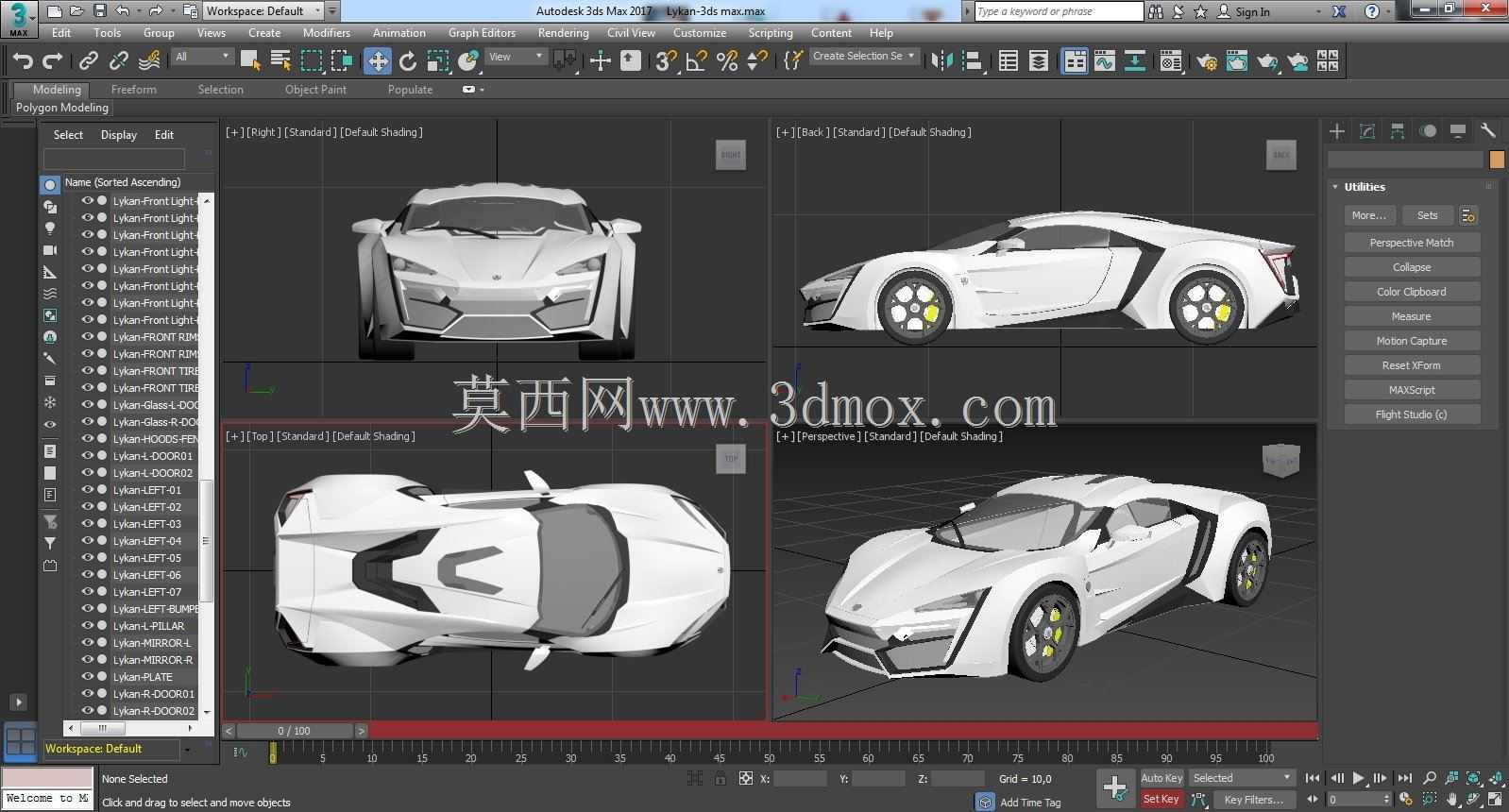Hide Lykan-L-DOOR01 with eye icon
1509x812 pixels.
point(87,456)
